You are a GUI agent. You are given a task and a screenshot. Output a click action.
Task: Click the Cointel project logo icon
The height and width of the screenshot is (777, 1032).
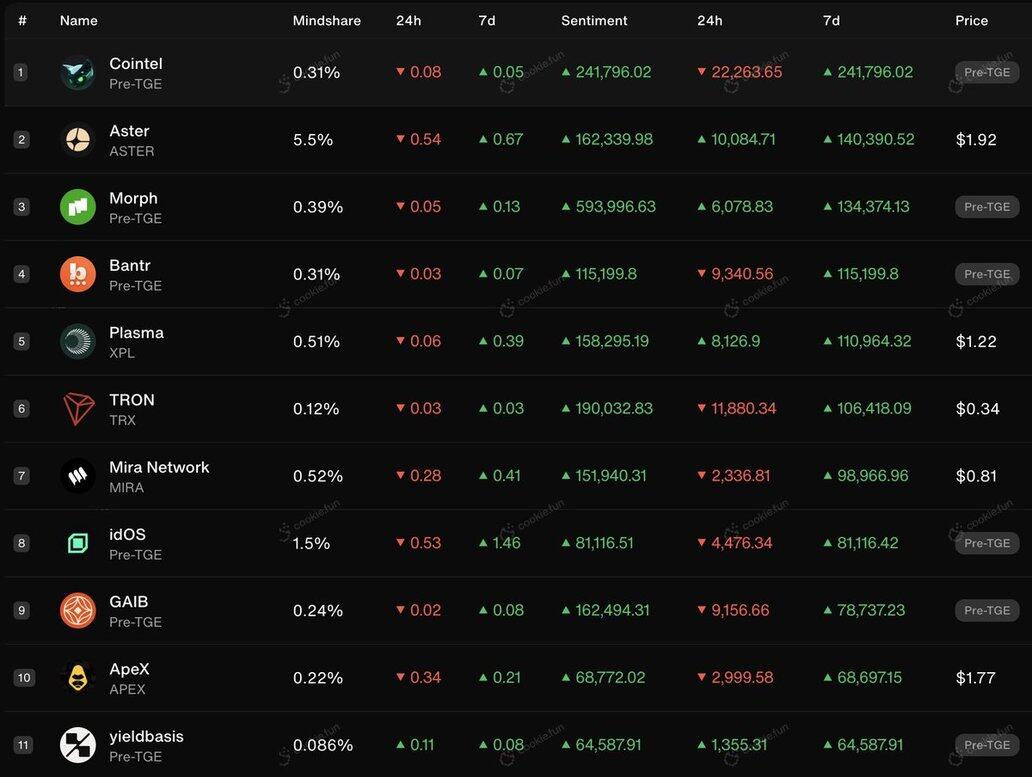tap(78, 73)
